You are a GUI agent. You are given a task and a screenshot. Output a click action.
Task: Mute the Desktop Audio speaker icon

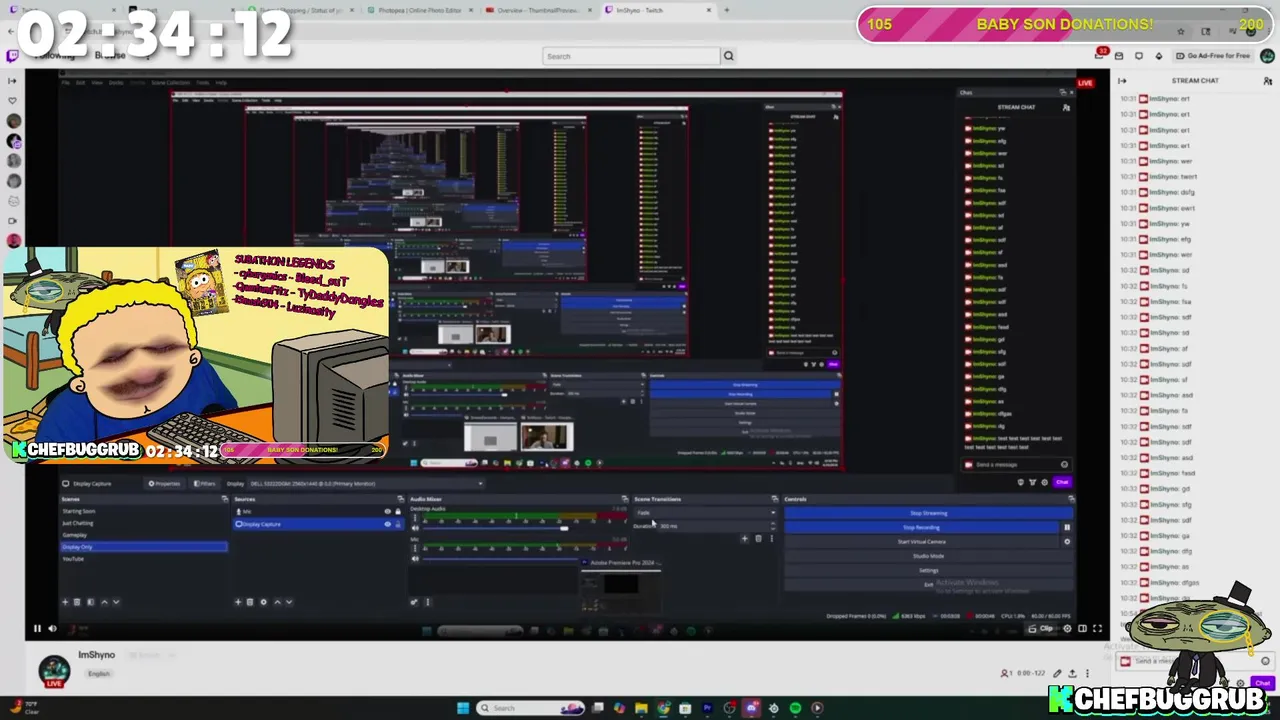[x=415, y=528]
